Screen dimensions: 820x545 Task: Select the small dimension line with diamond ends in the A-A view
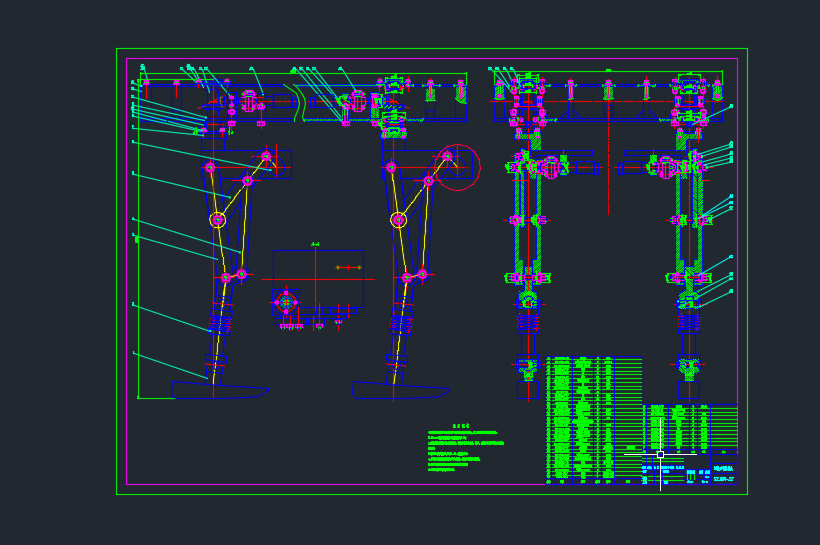coord(348,267)
